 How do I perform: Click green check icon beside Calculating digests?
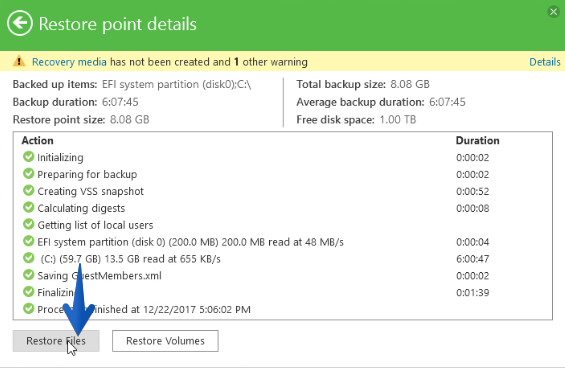28,208
